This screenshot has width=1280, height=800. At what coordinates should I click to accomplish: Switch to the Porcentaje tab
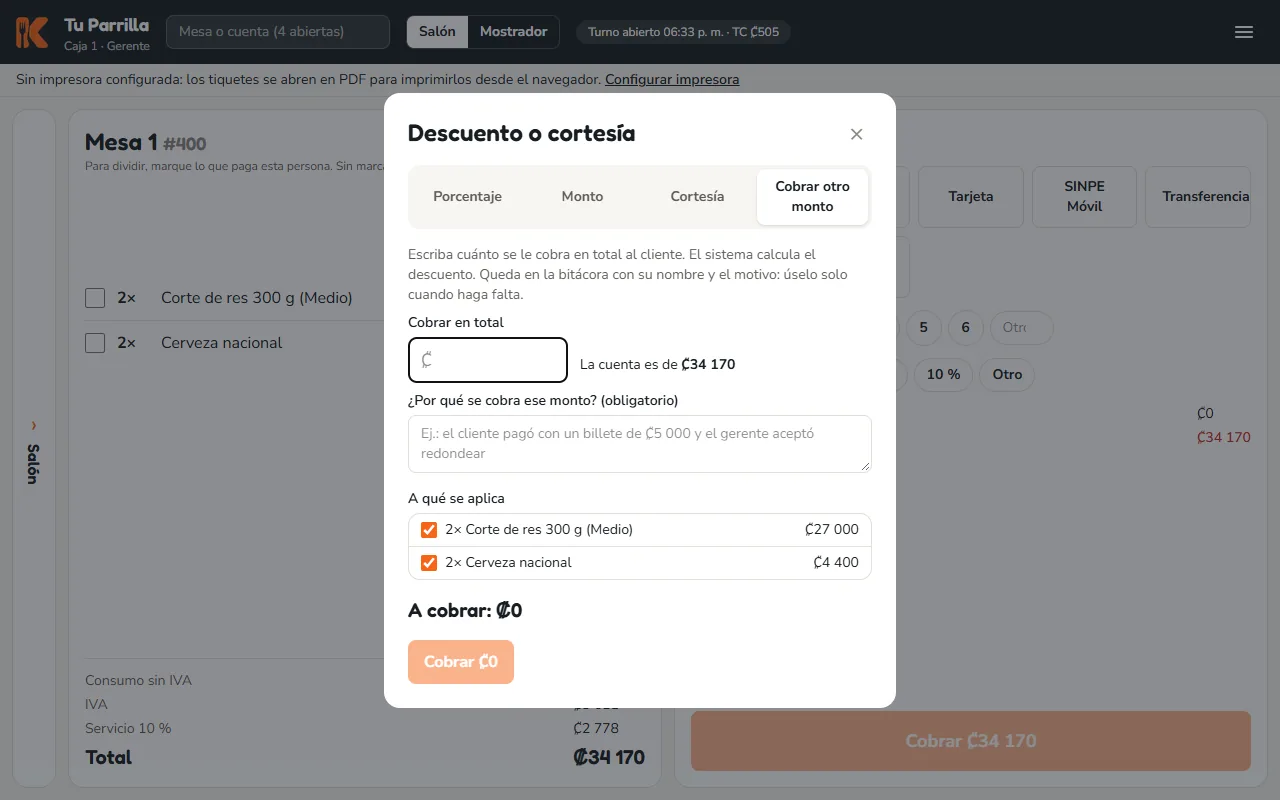tap(467, 196)
